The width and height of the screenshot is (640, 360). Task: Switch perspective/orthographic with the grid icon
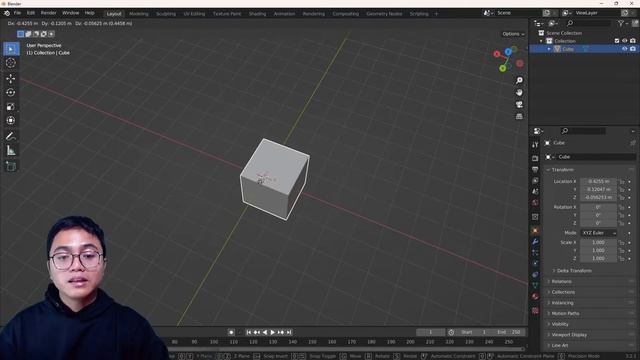click(519, 116)
